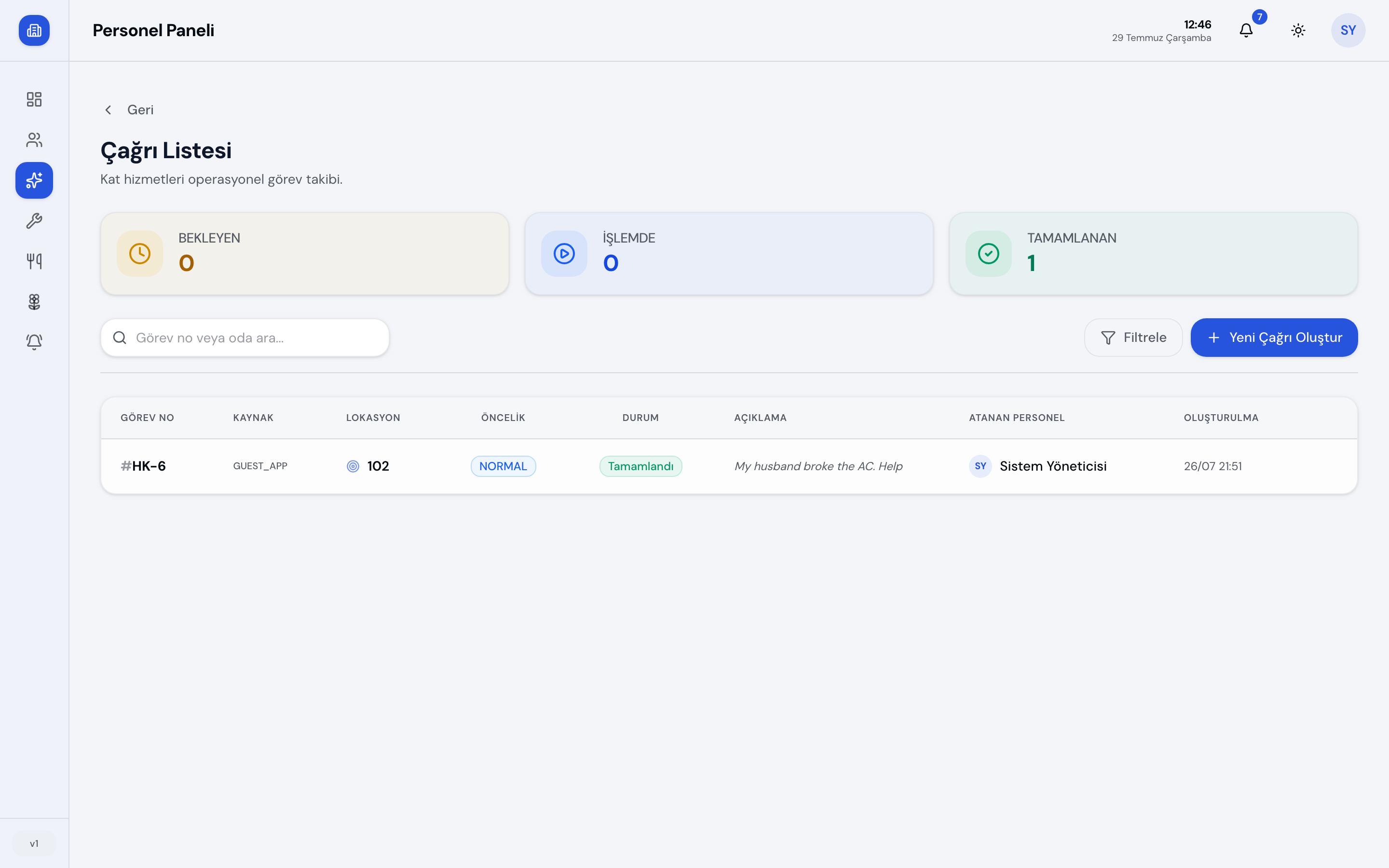The image size is (1389, 868).
Task: Click the Personel Paneli title
Action: pos(153,30)
